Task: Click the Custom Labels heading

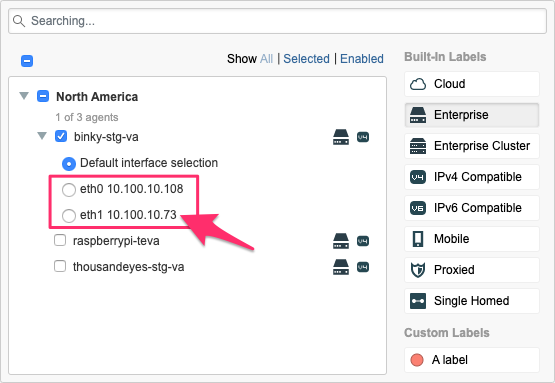Action: (x=447, y=333)
